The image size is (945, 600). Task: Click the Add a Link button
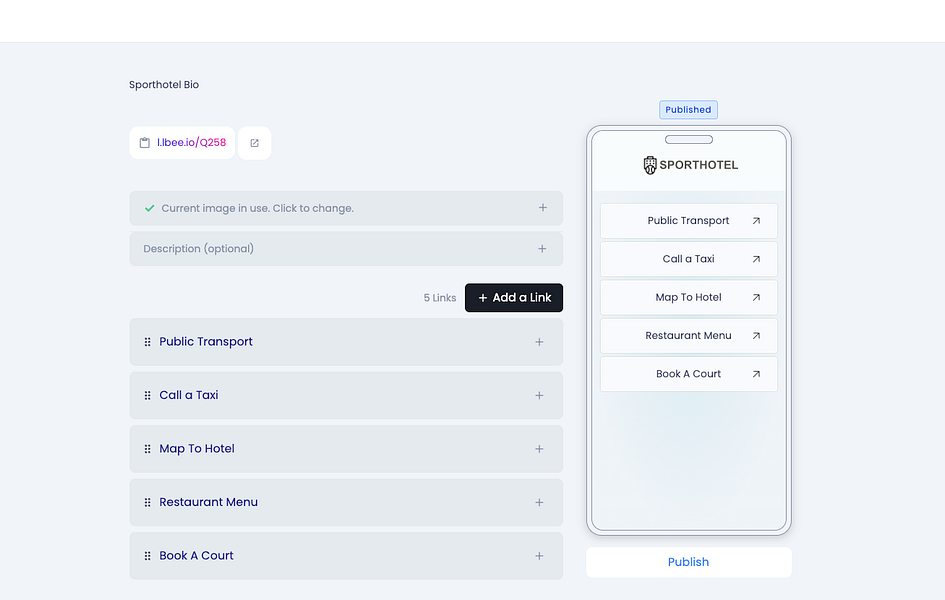coord(513,297)
